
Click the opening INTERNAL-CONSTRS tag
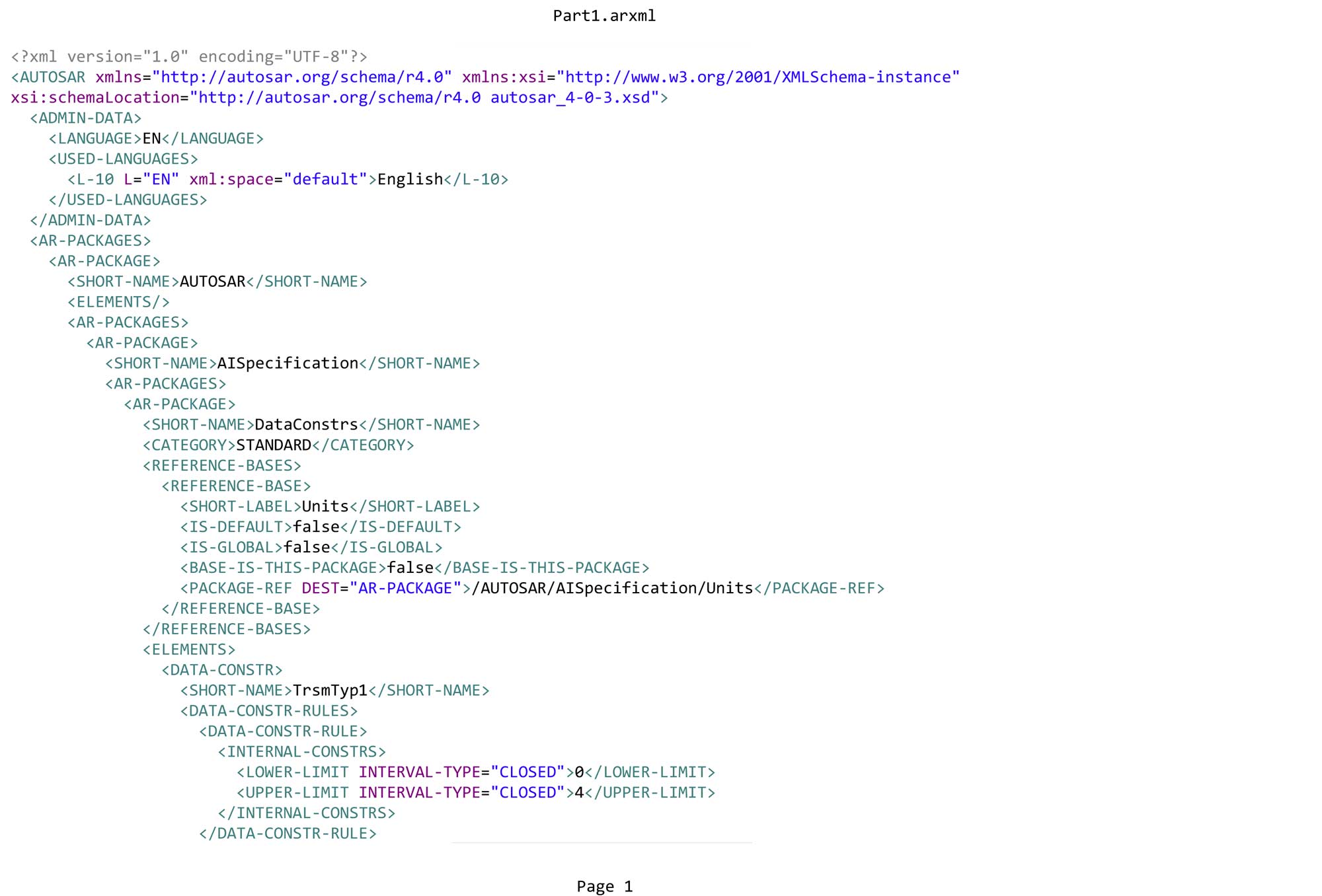tap(302, 753)
